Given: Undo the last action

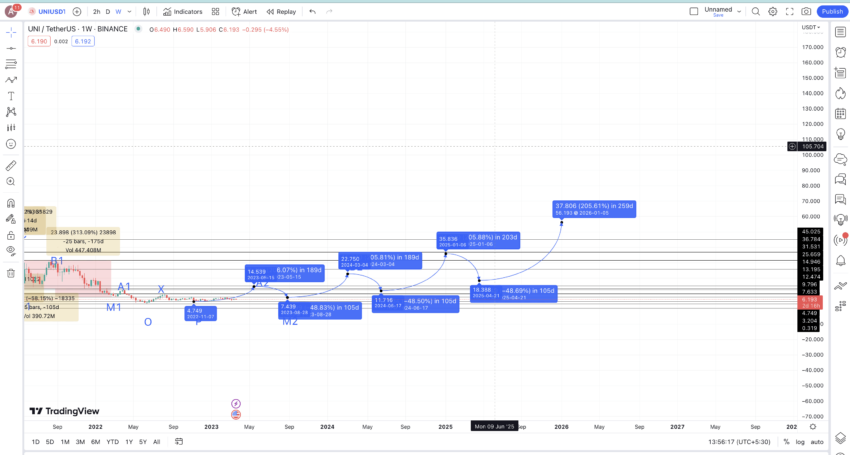Looking at the screenshot, I should pyautogui.click(x=312, y=11).
